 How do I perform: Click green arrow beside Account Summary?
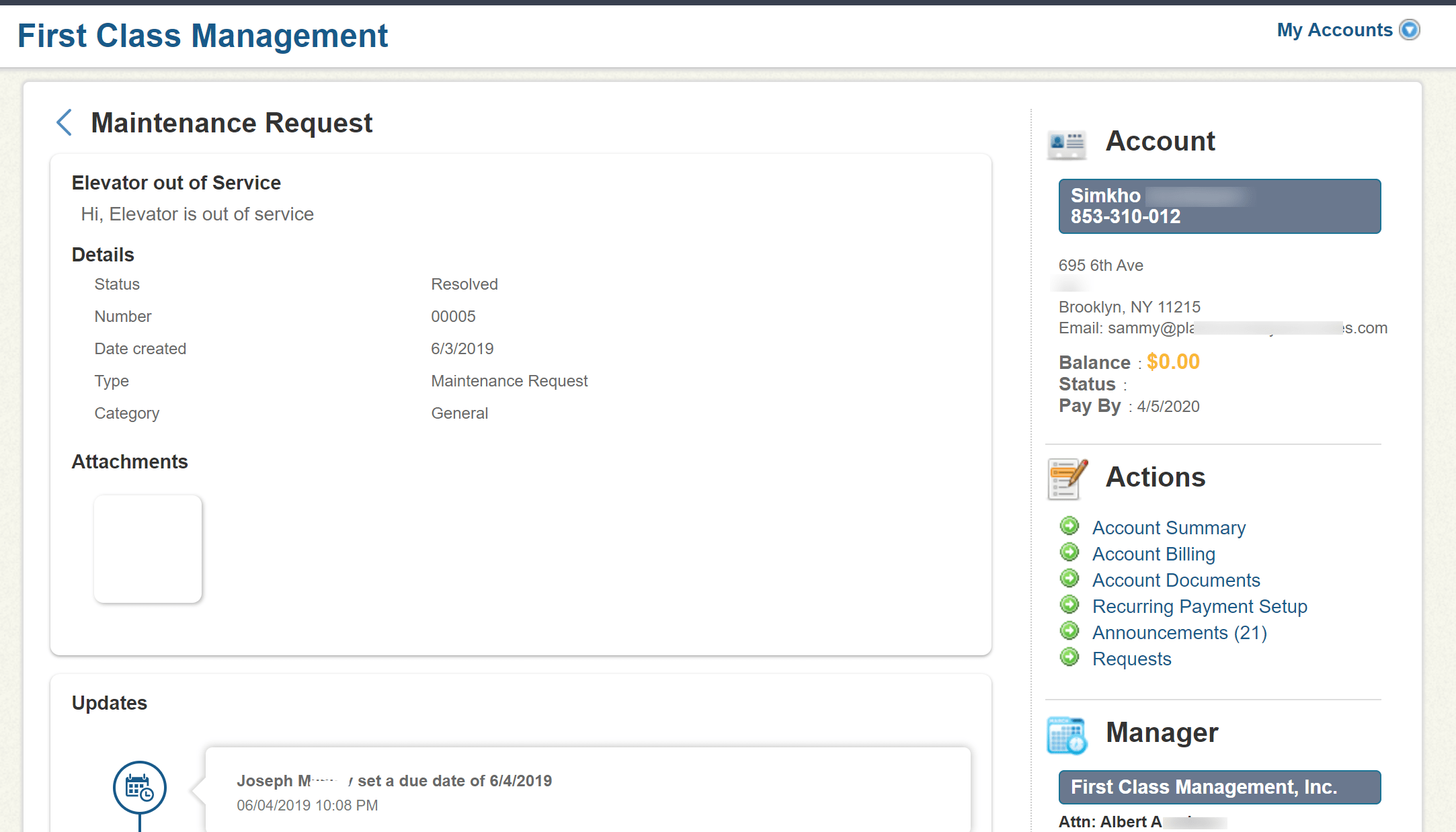pyautogui.click(x=1069, y=526)
